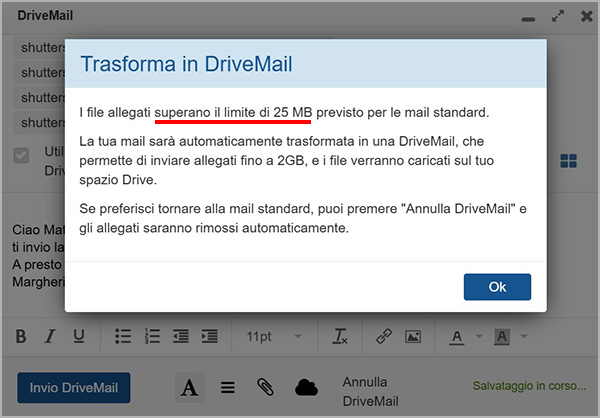Attach a file with the paperclip icon
This screenshot has width=600, height=418.
coord(265,387)
